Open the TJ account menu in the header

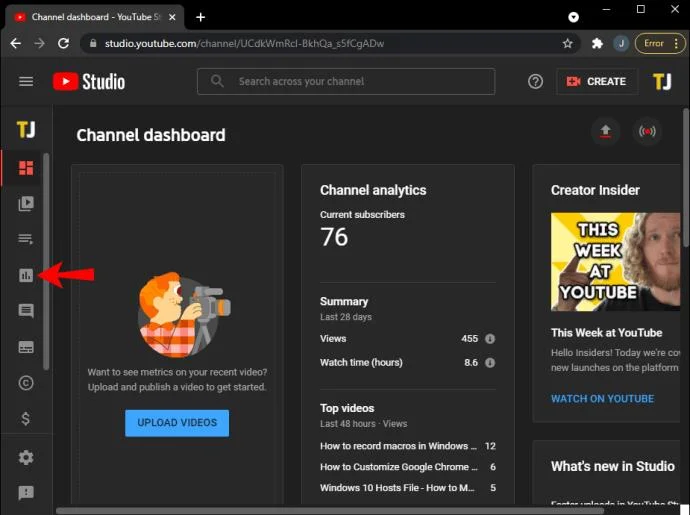[662, 81]
